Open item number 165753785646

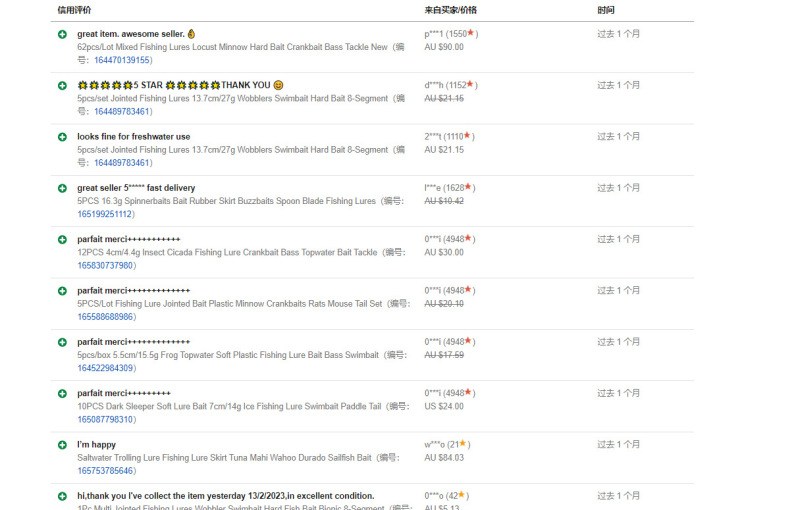tap(105, 471)
